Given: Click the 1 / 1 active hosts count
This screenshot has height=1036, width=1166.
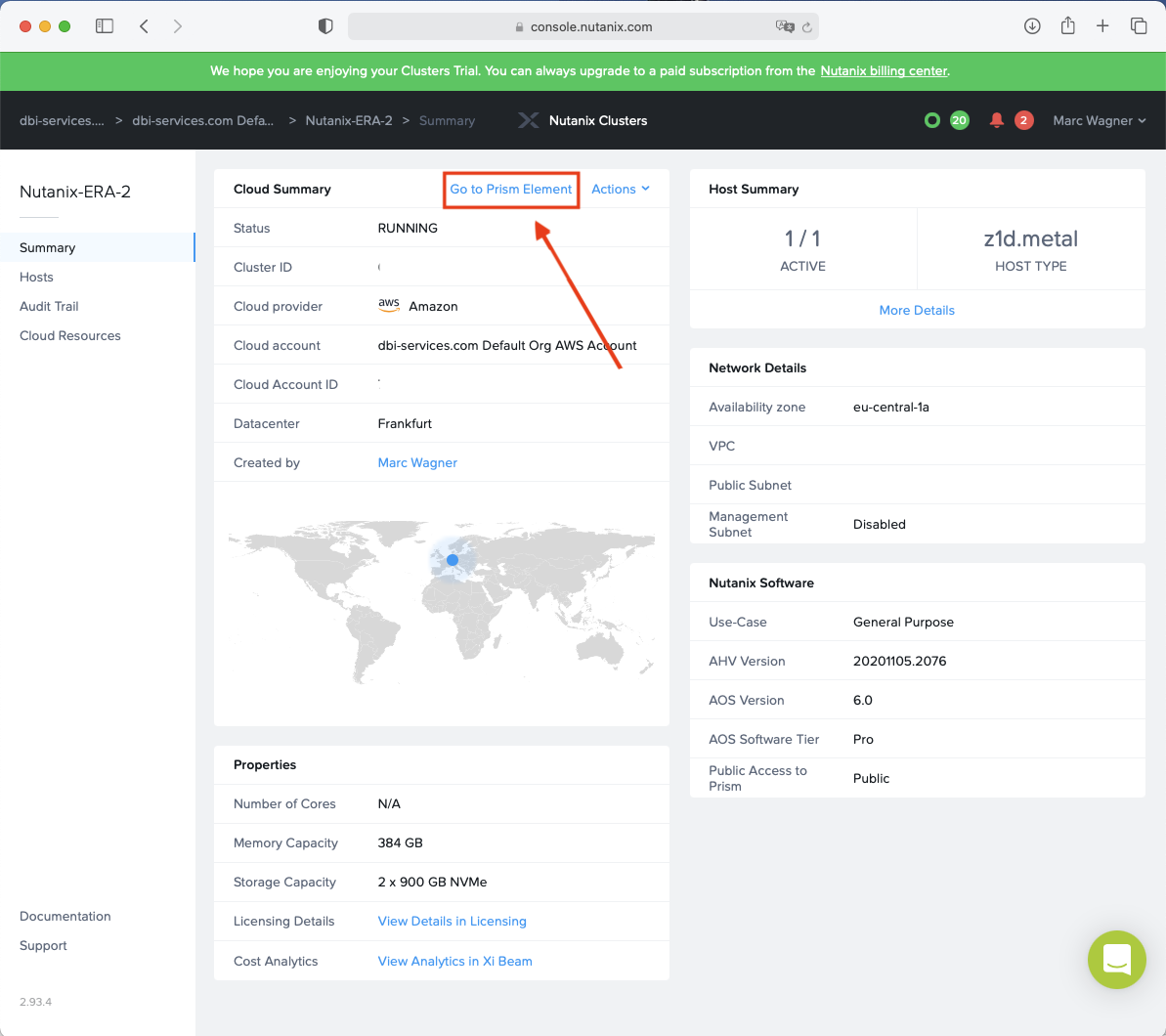Looking at the screenshot, I should [802, 238].
